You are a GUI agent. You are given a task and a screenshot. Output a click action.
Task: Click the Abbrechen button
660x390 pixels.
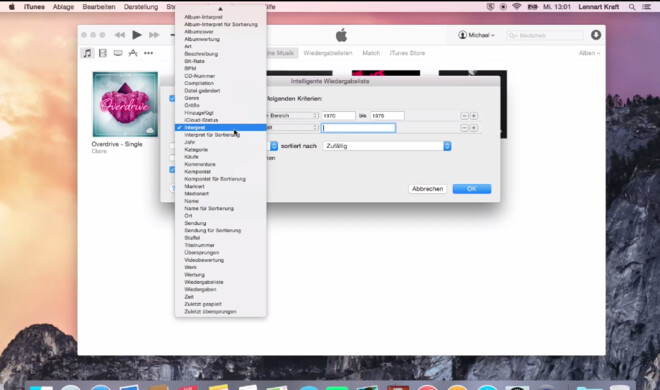point(427,189)
